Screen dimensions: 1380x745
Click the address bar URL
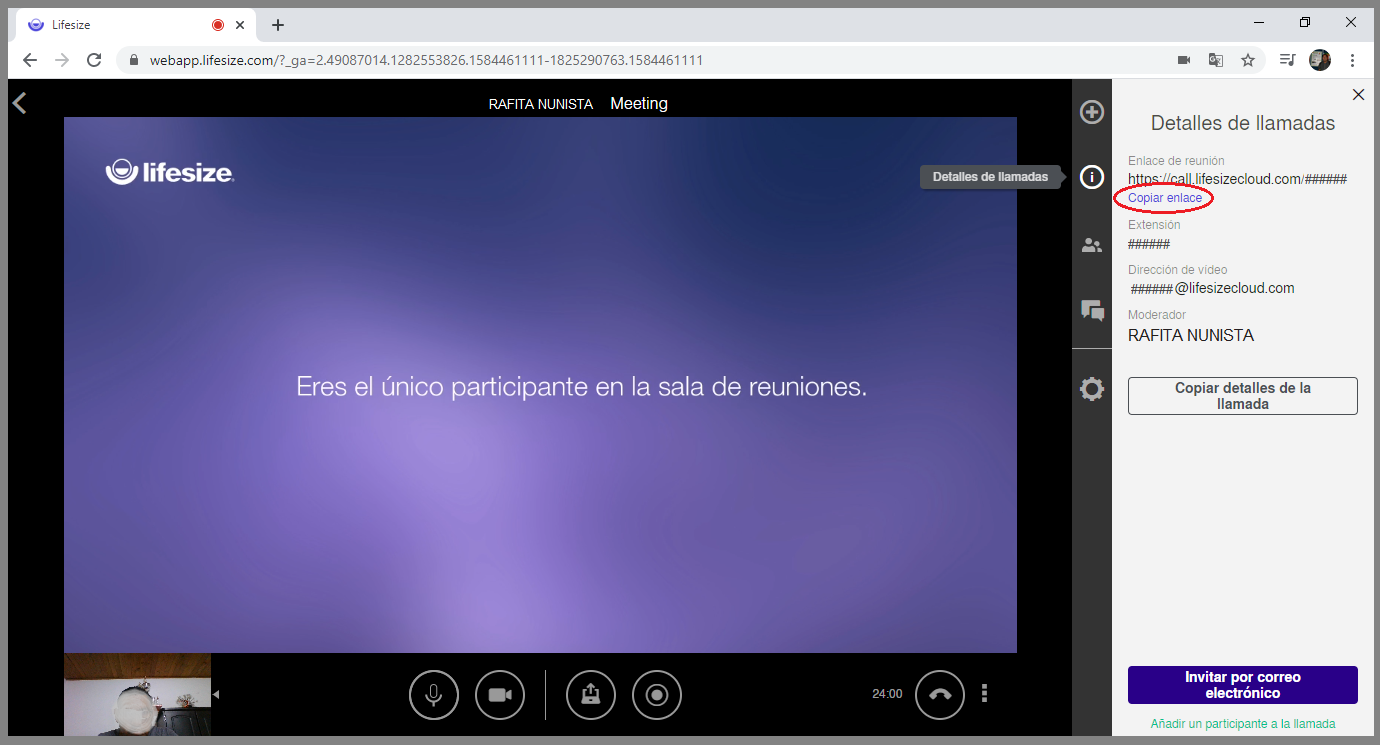coord(426,60)
